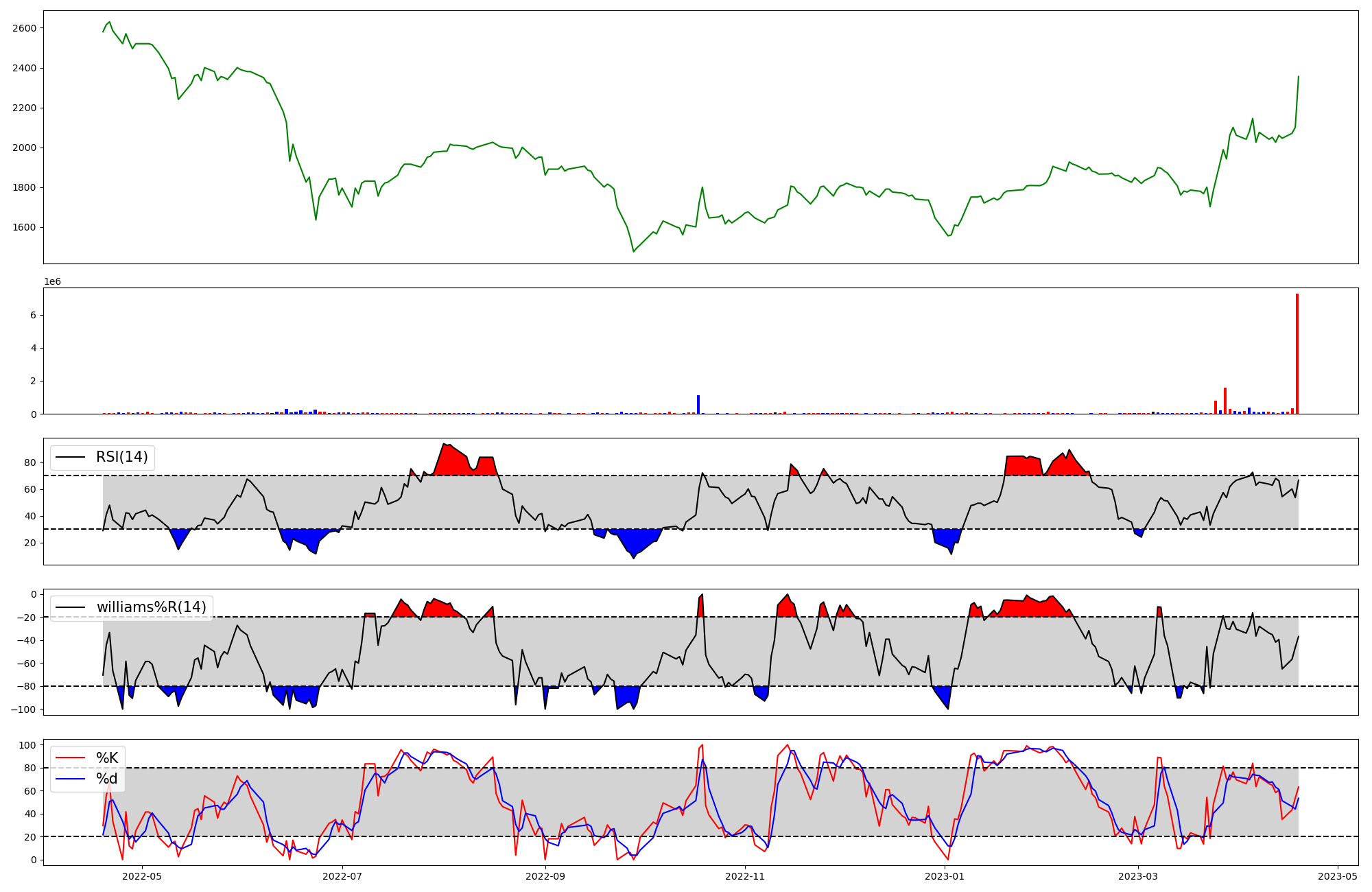
Task: Click the 2000 price axis label
Action: 24,148
